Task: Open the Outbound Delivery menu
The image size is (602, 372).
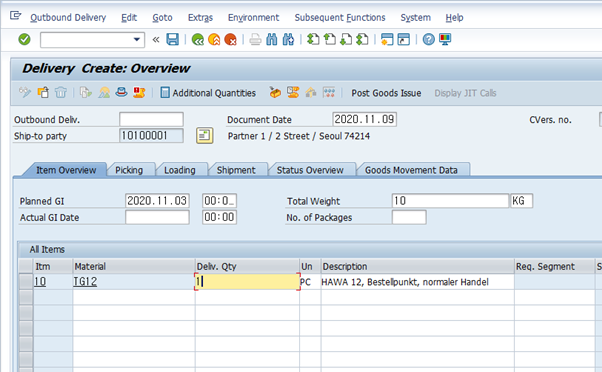Action: (x=68, y=18)
